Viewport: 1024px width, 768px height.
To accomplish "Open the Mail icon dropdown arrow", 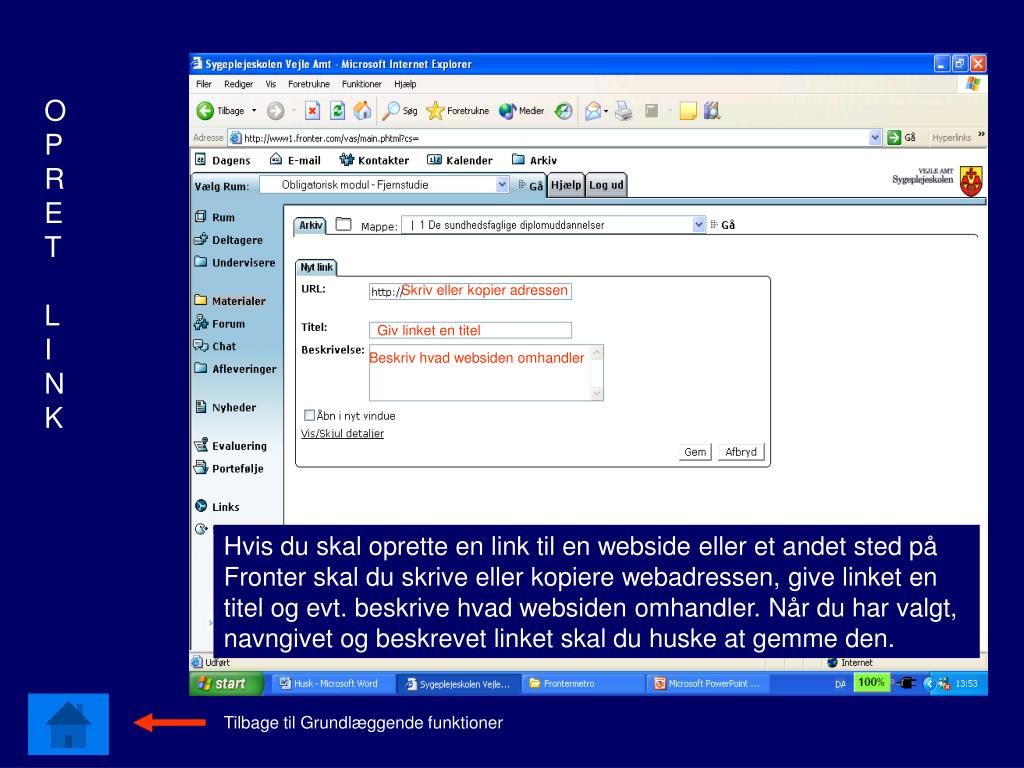I will point(606,112).
